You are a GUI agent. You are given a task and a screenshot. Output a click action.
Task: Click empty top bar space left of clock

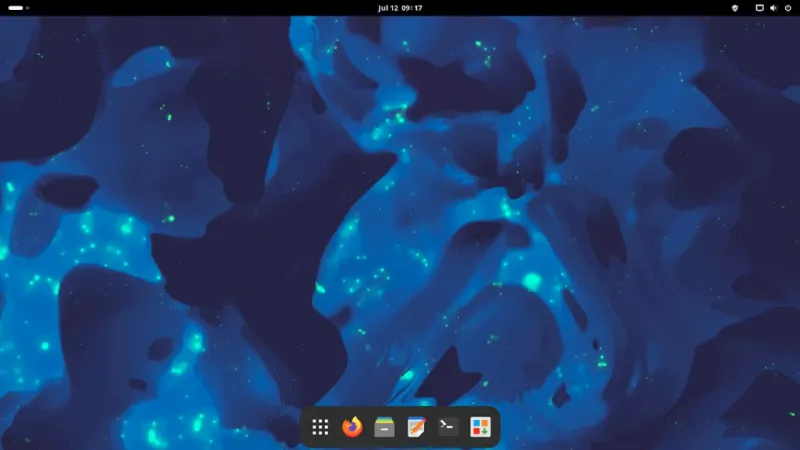point(200,7)
